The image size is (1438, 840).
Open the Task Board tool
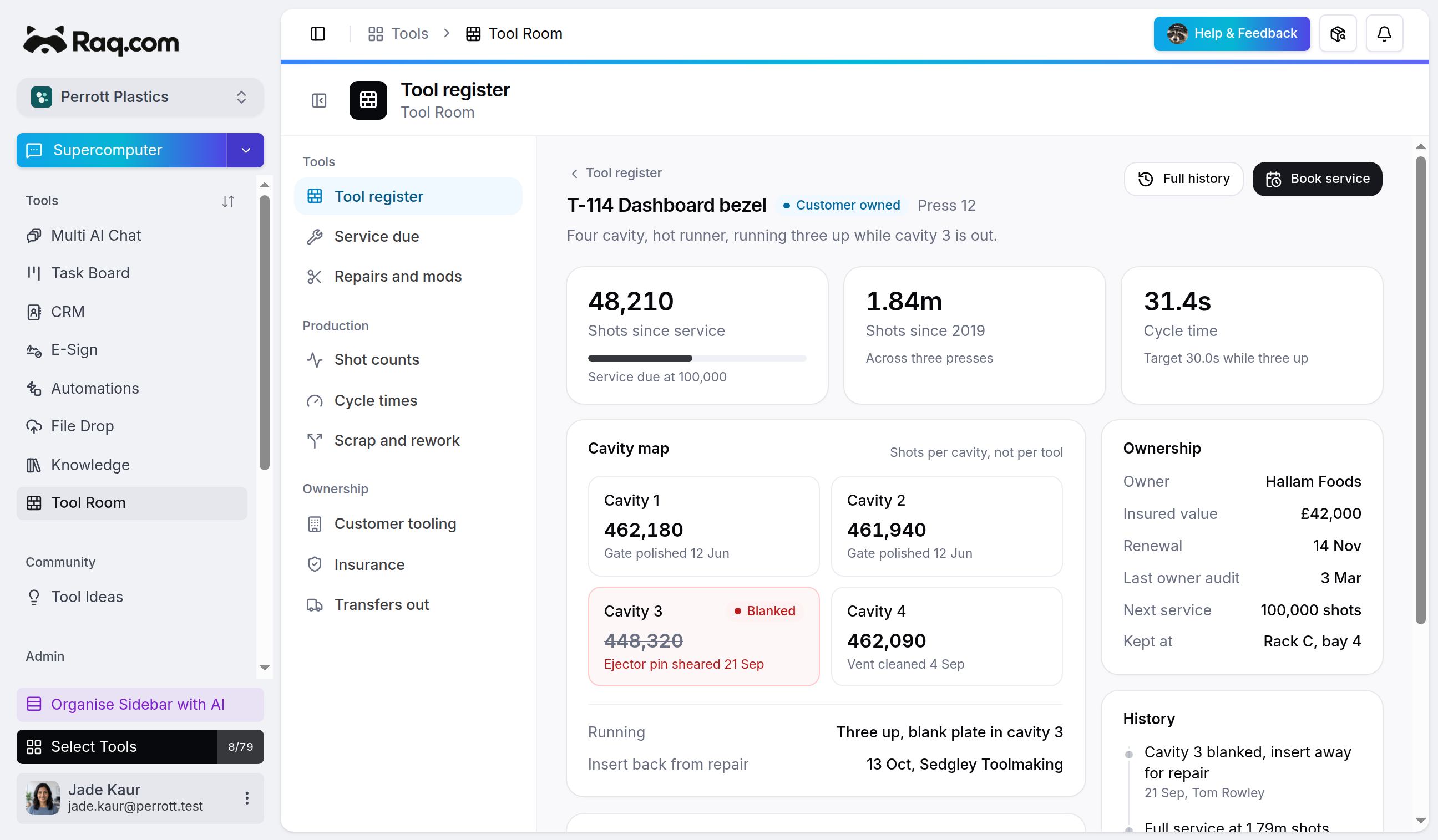tap(132, 273)
